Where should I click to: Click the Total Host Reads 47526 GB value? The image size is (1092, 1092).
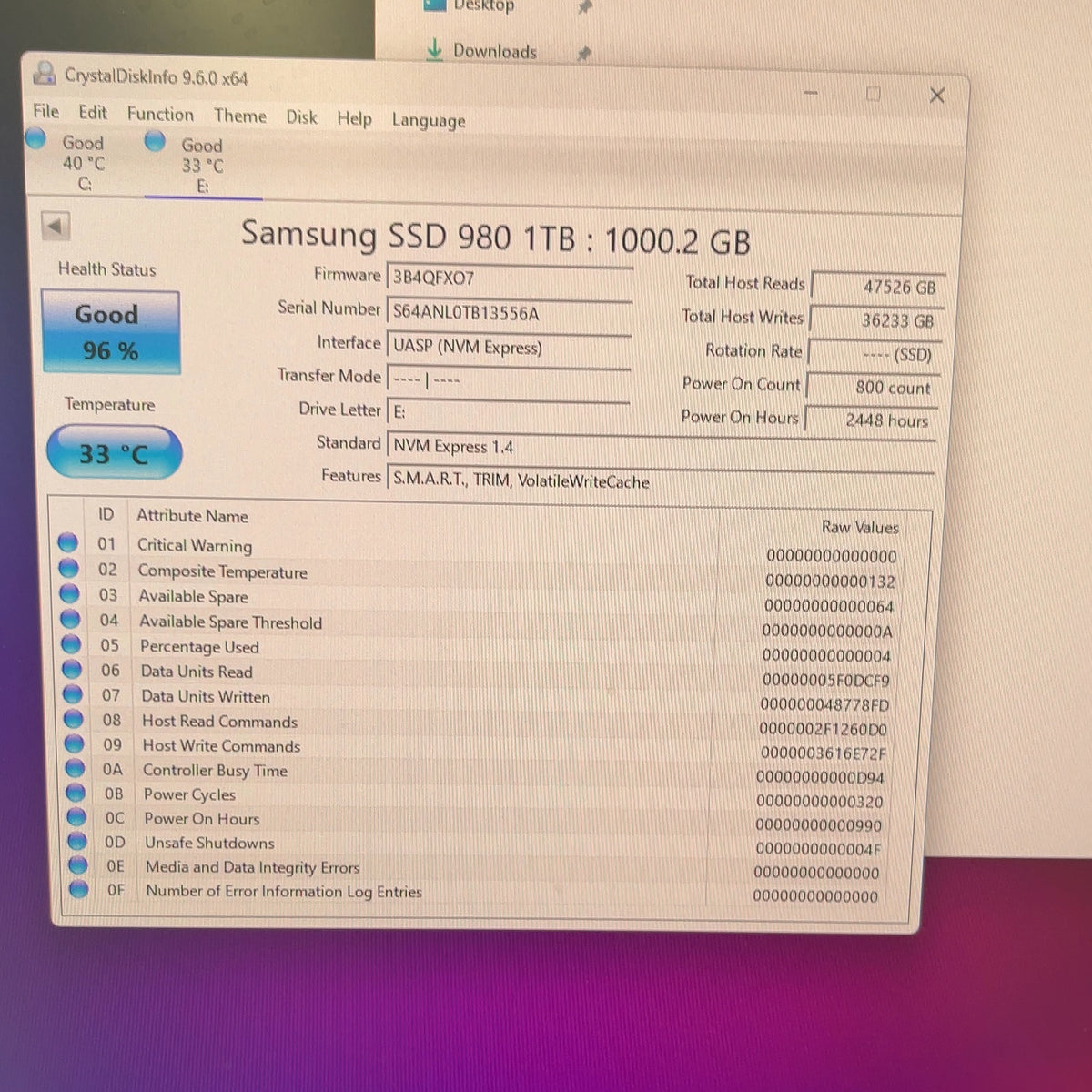pyautogui.click(x=878, y=288)
